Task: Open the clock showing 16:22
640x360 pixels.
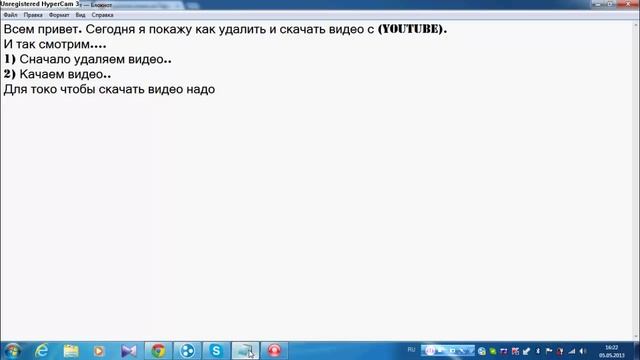Action: click(x=611, y=351)
